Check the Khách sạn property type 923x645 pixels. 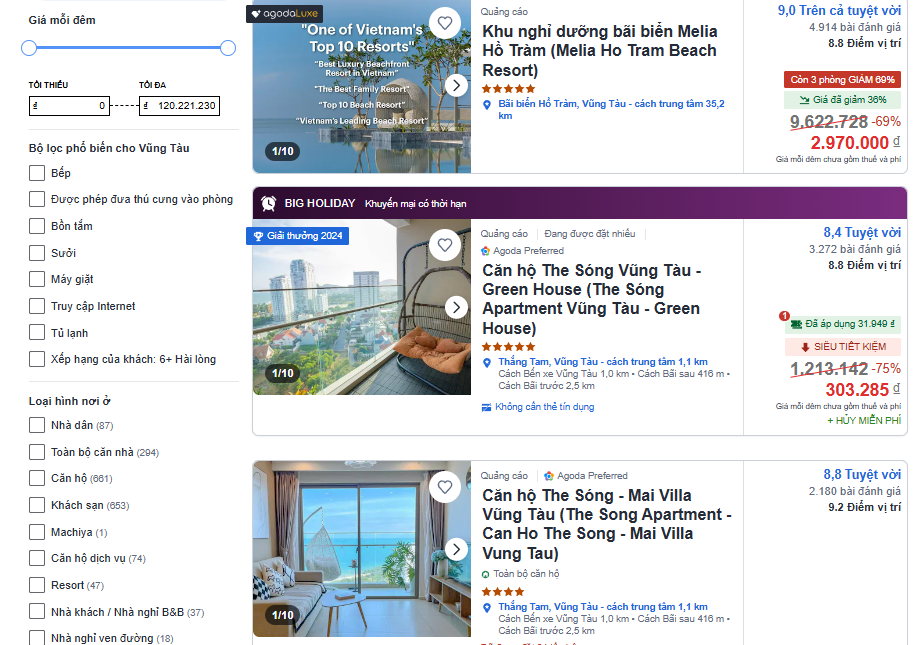(x=37, y=505)
